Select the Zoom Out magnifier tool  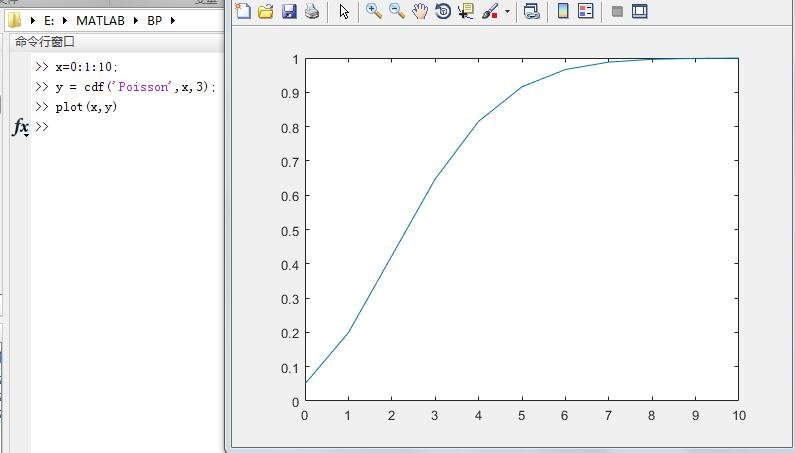397,11
